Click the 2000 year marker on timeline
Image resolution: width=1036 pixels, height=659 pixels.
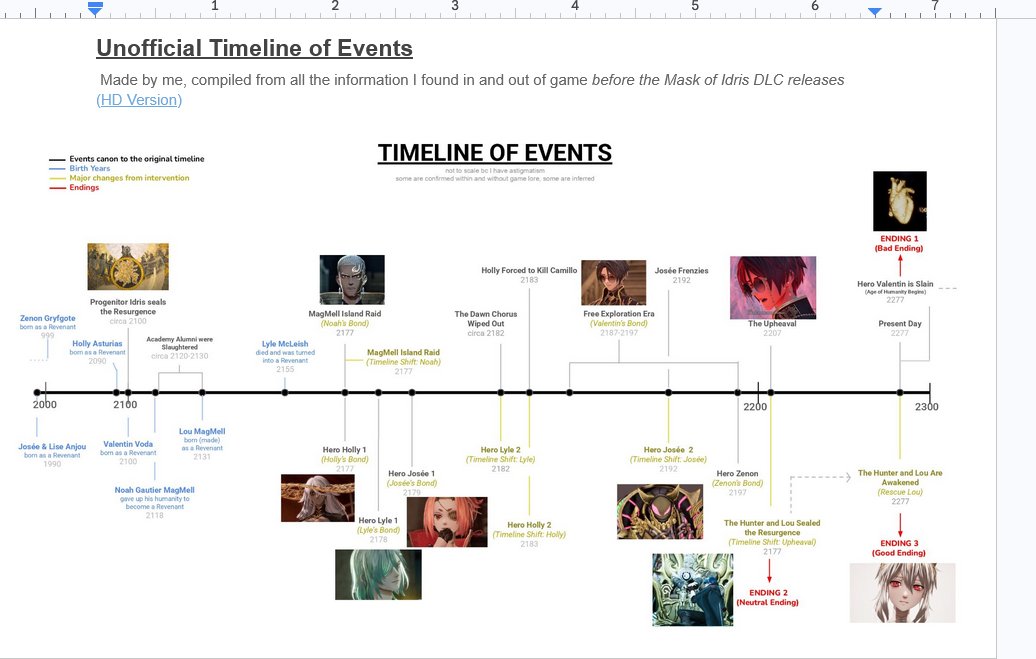tap(45, 405)
